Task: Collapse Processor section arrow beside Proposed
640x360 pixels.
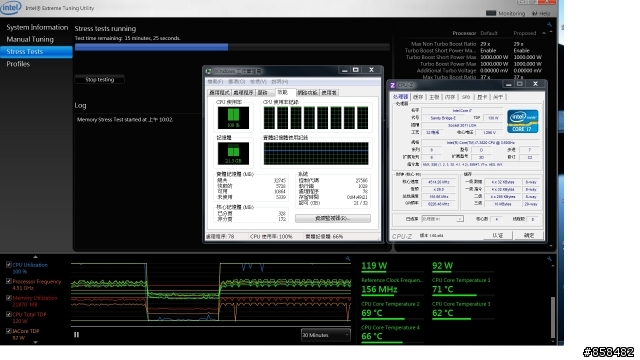Action: point(544,33)
